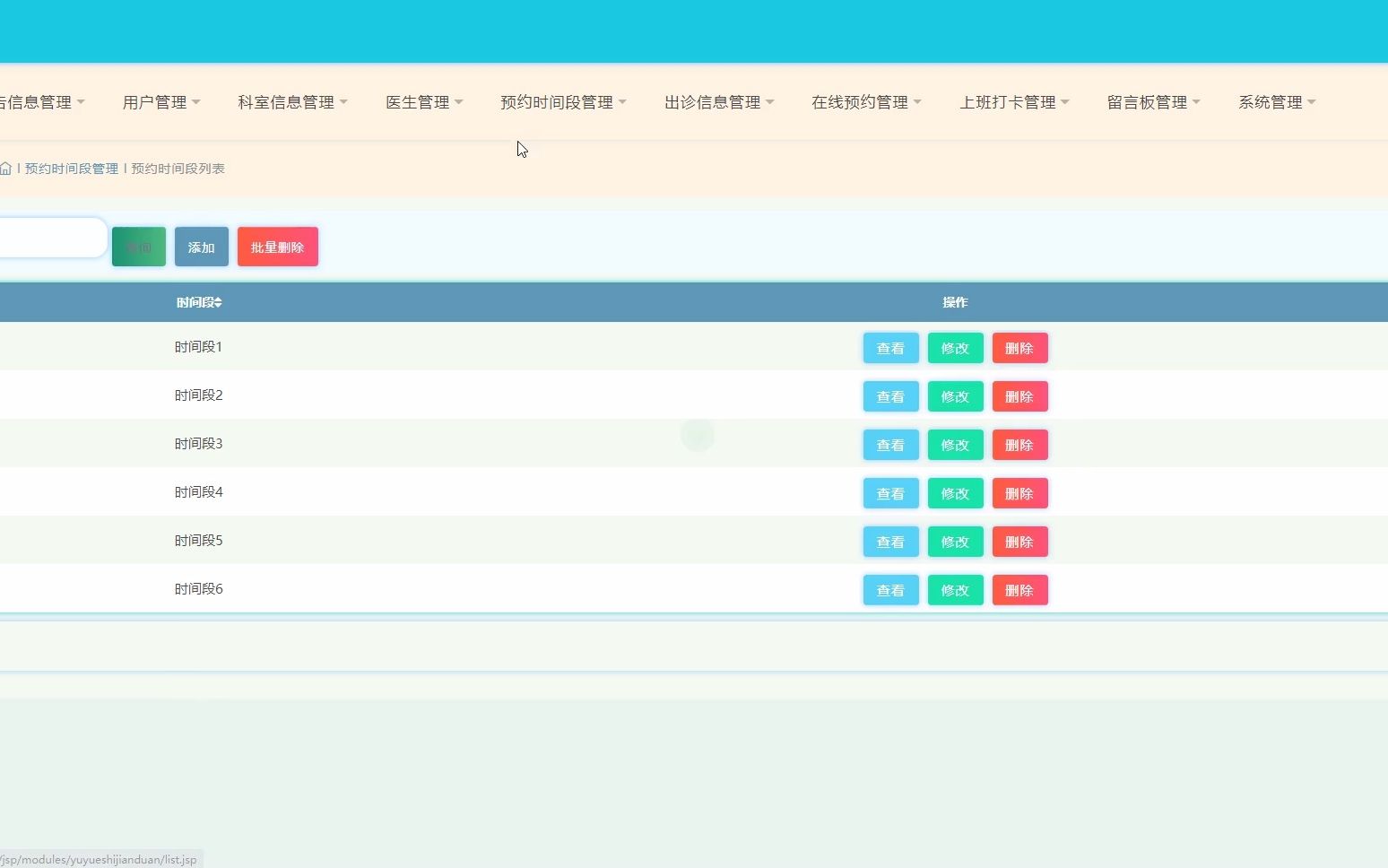Viewport: 1388px width, 868px height.
Task: Open the 在线预约管理 menu
Action: tap(866, 102)
